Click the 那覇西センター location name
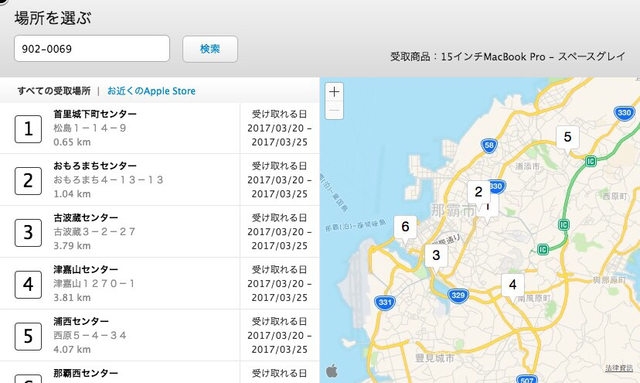This screenshot has width=640, height=383. [86, 373]
